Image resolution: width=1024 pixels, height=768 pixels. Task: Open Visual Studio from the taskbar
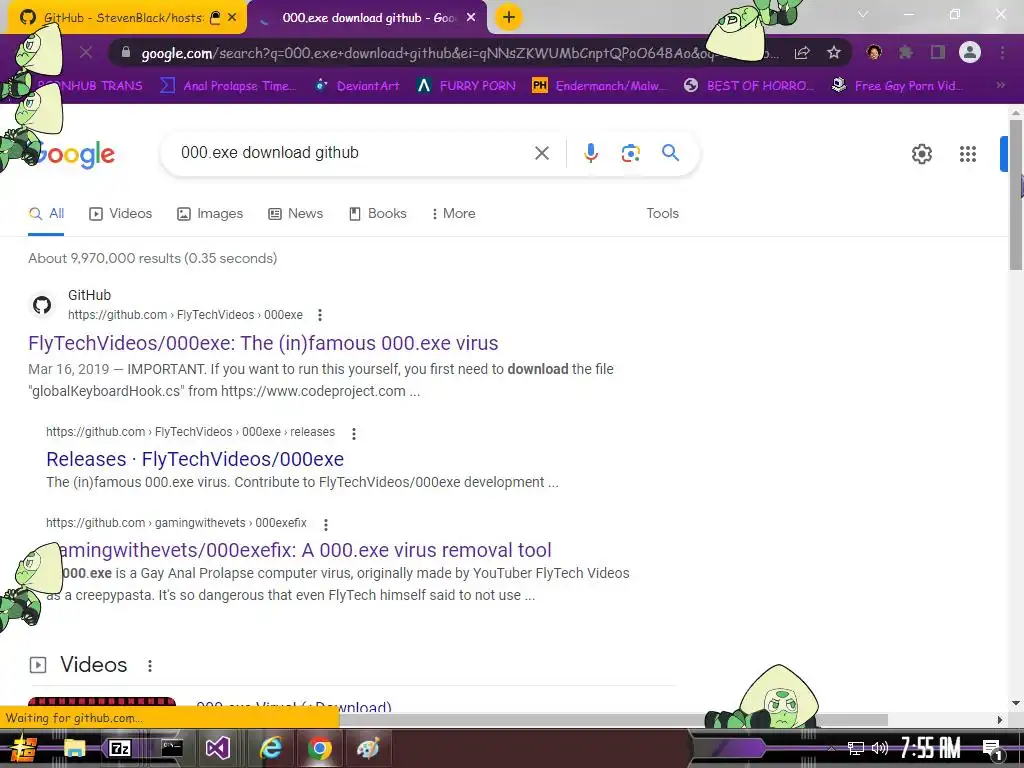coord(217,748)
